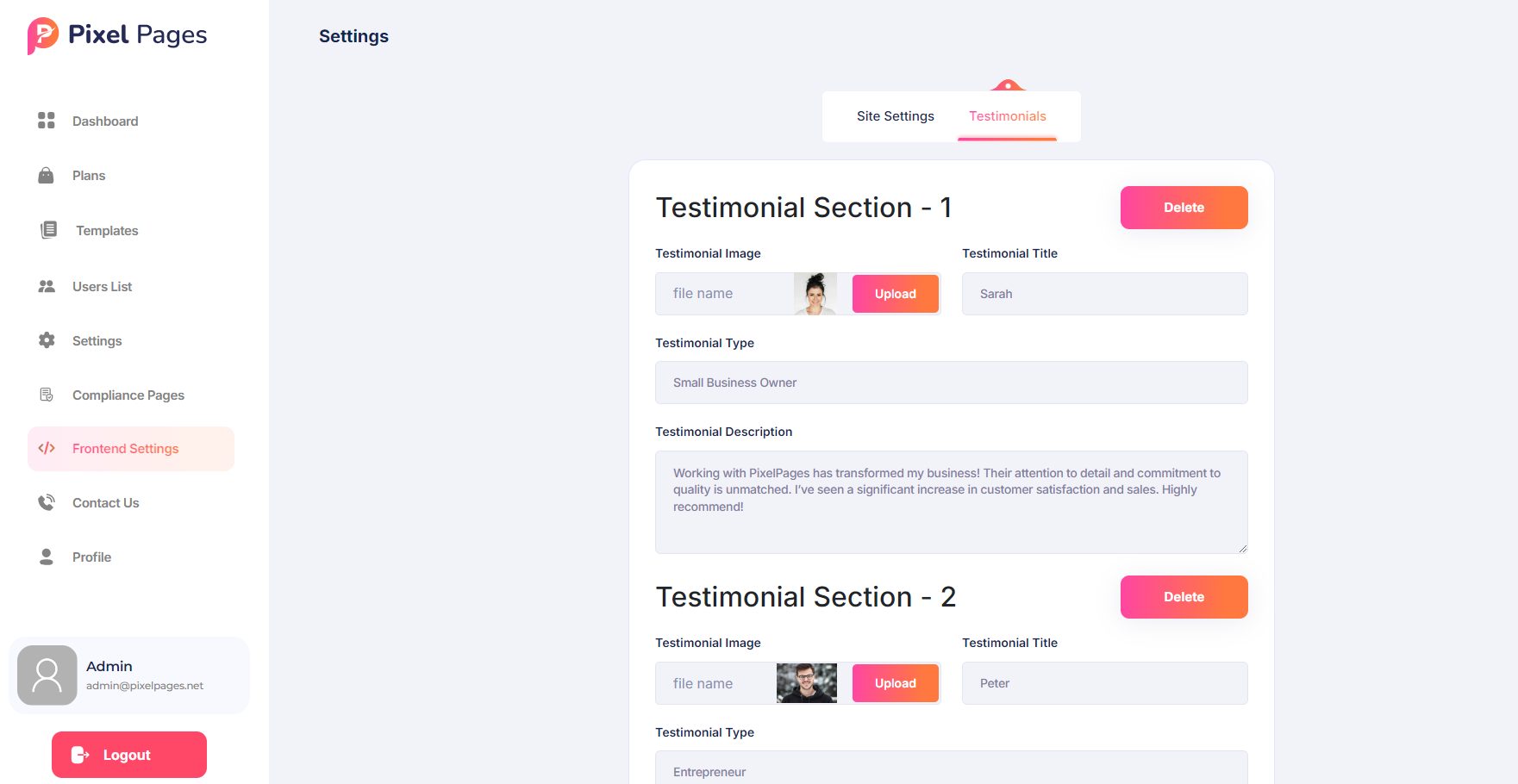Click the Admin avatar icon
This screenshot has width=1518, height=784.
click(x=47, y=675)
